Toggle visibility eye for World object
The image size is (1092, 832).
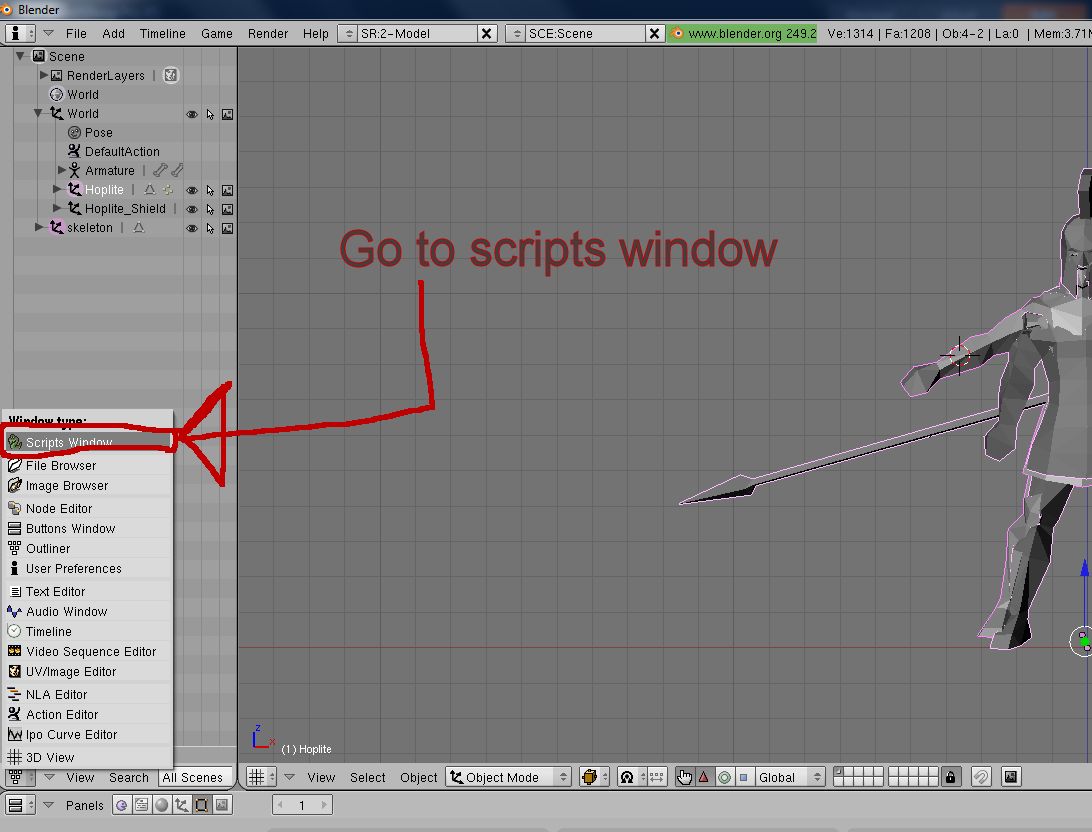tap(192, 114)
